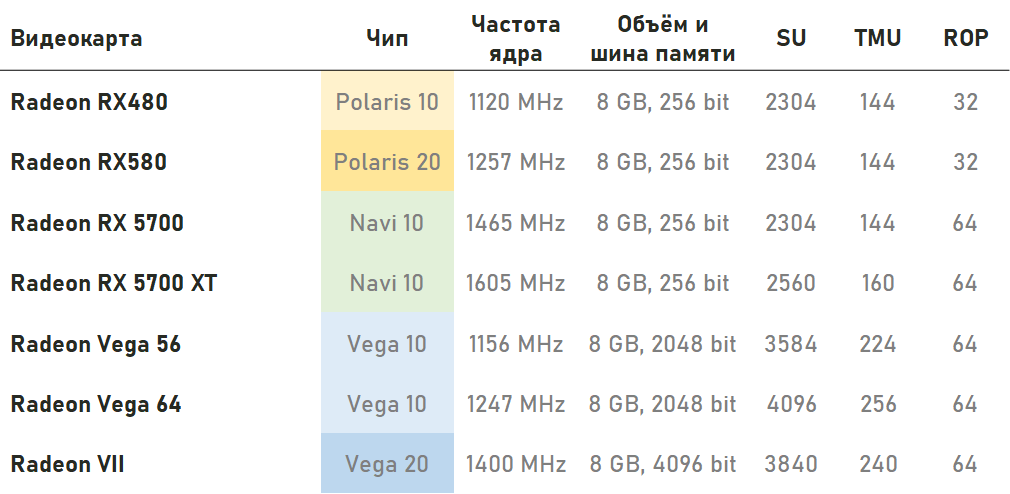Select the Radeon Vega 56 row label

pos(95,344)
